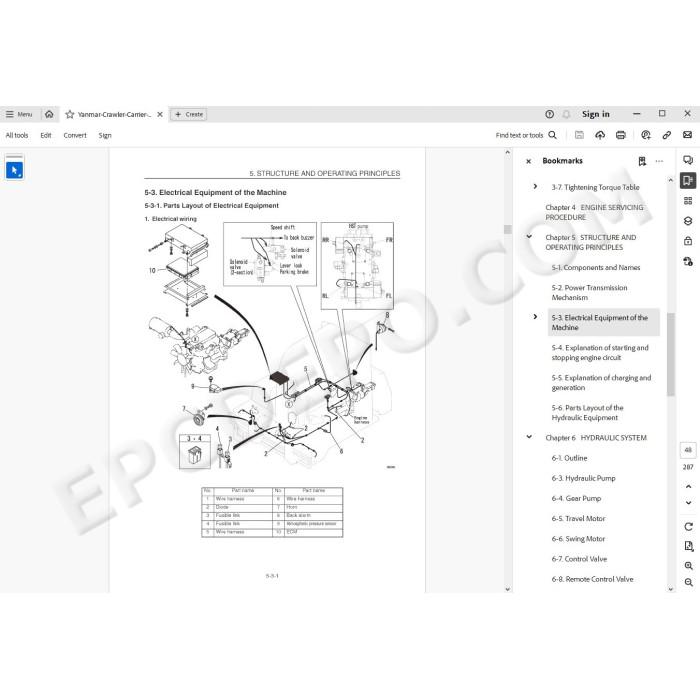Open bookmark 6-1 Outline
Image resolution: width=700 pixels, height=700 pixels.
tap(569, 458)
